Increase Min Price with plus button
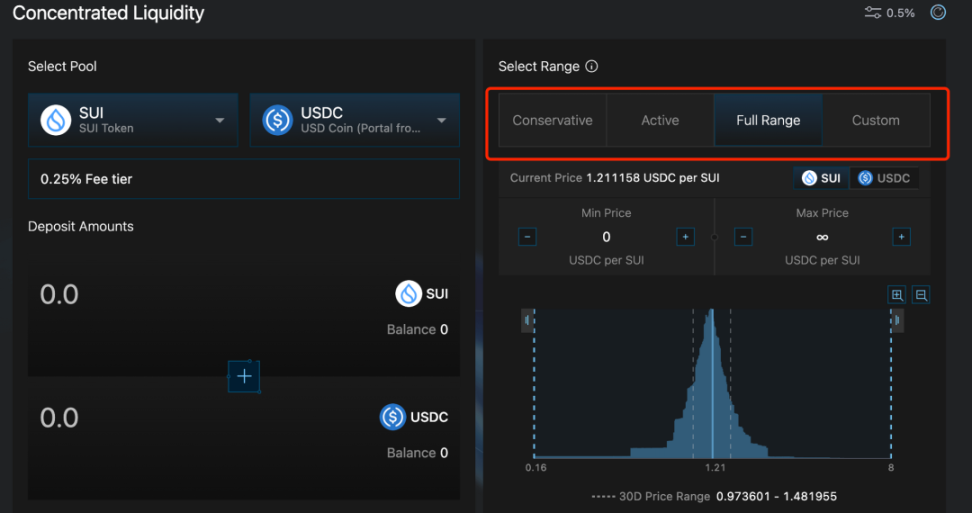 coord(685,237)
